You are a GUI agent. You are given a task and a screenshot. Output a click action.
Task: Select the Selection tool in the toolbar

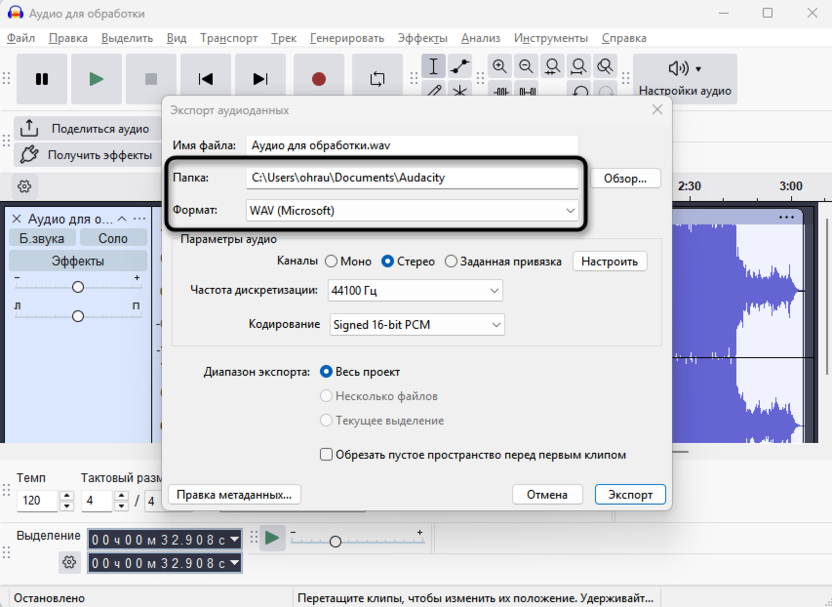pos(434,66)
